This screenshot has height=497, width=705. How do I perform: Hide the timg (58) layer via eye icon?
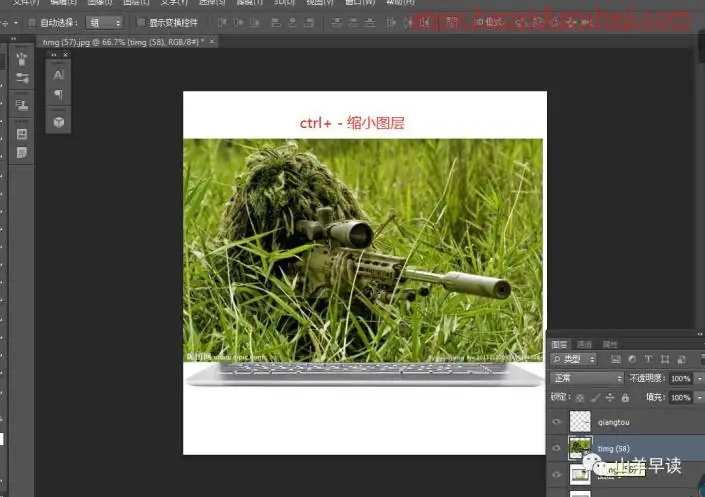click(557, 448)
